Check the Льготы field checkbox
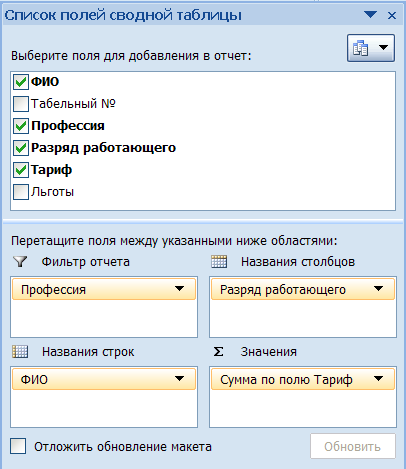 point(21,192)
